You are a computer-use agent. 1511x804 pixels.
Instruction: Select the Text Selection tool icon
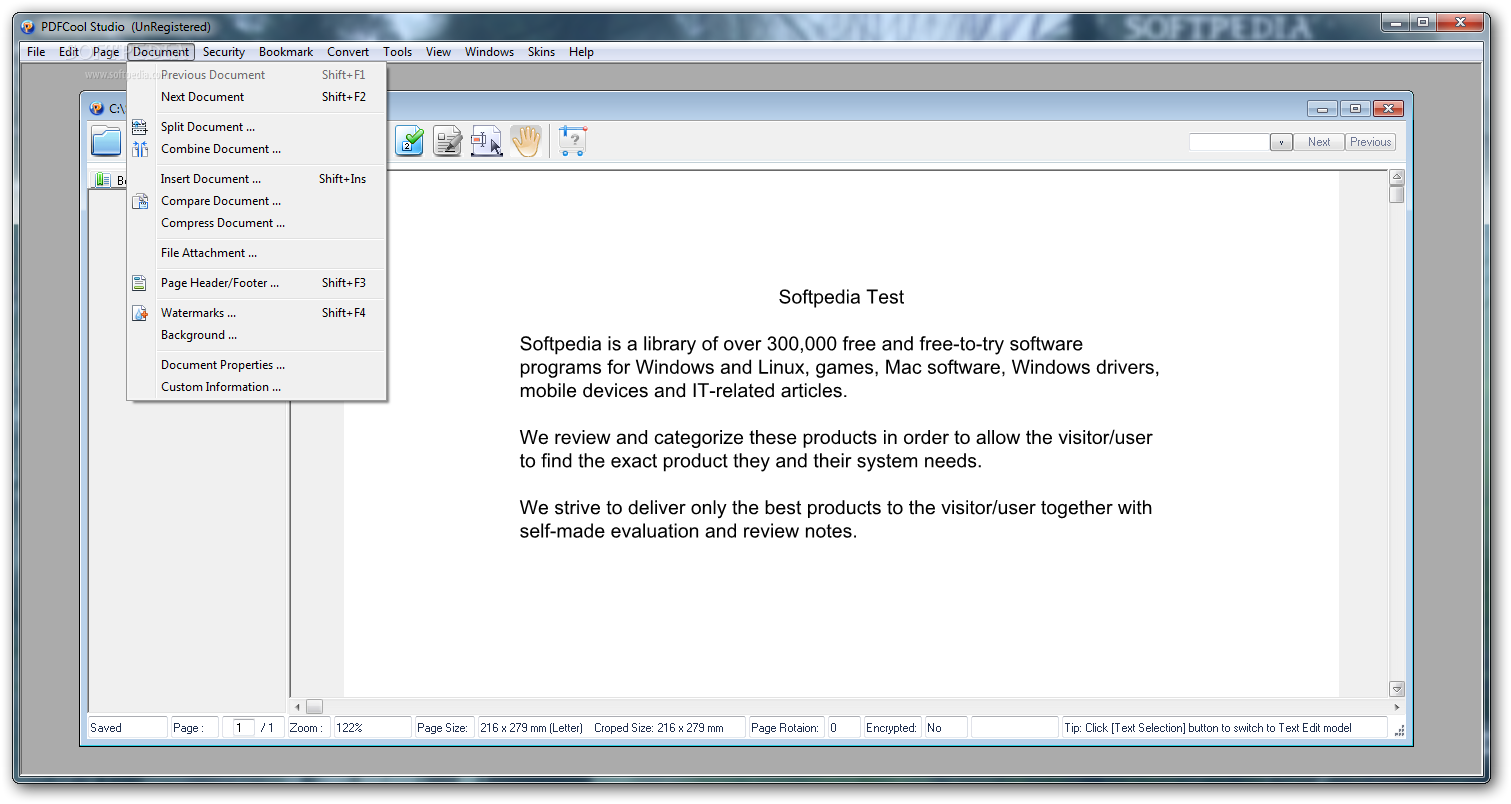(487, 141)
